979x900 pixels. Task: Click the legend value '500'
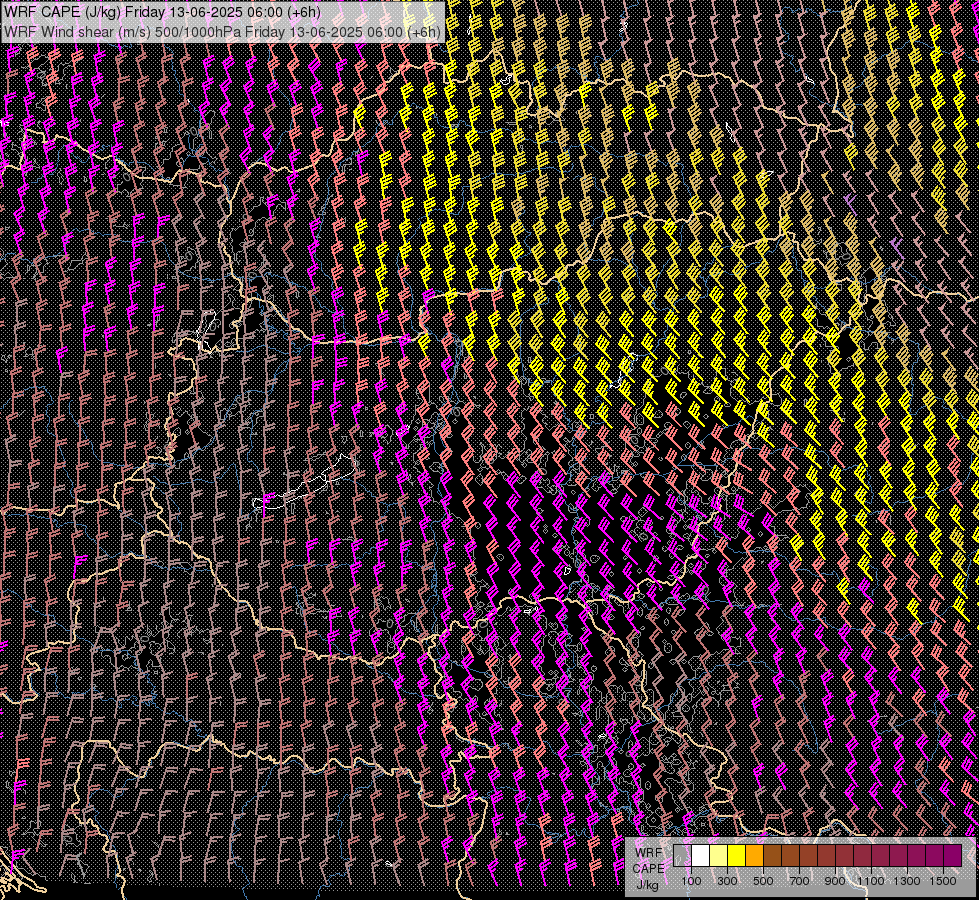point(763,881)
